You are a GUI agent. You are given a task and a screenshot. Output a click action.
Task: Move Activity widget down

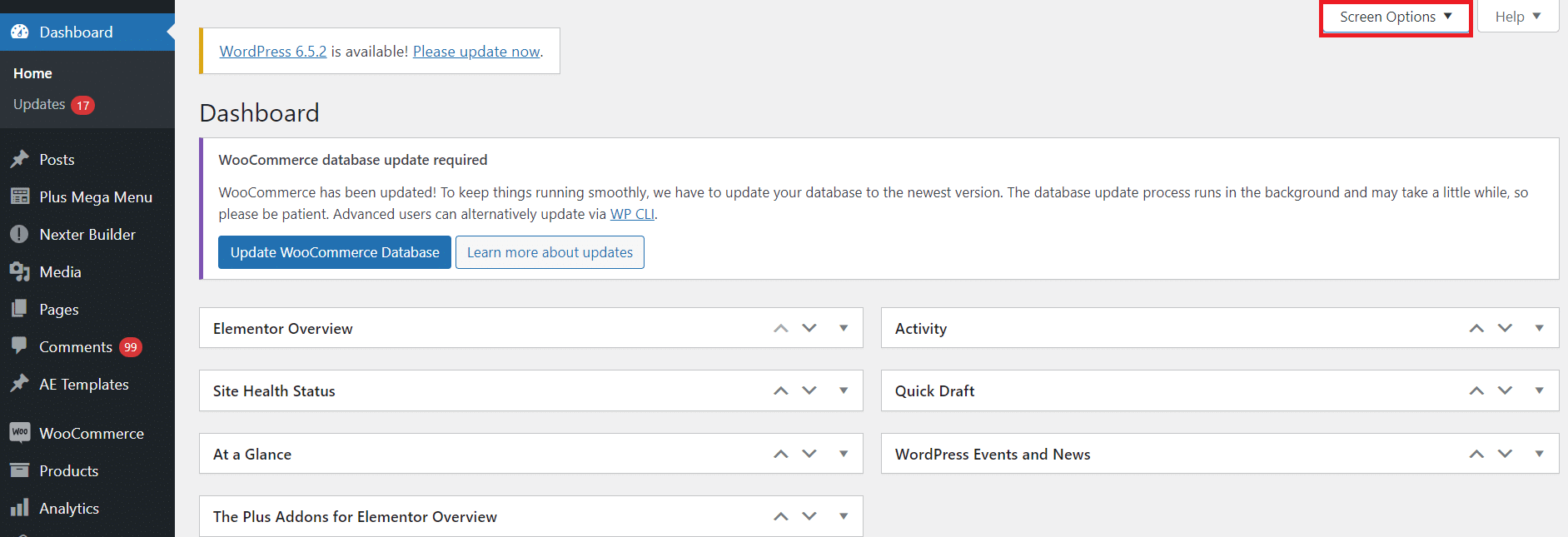[x=1505, y=328]
